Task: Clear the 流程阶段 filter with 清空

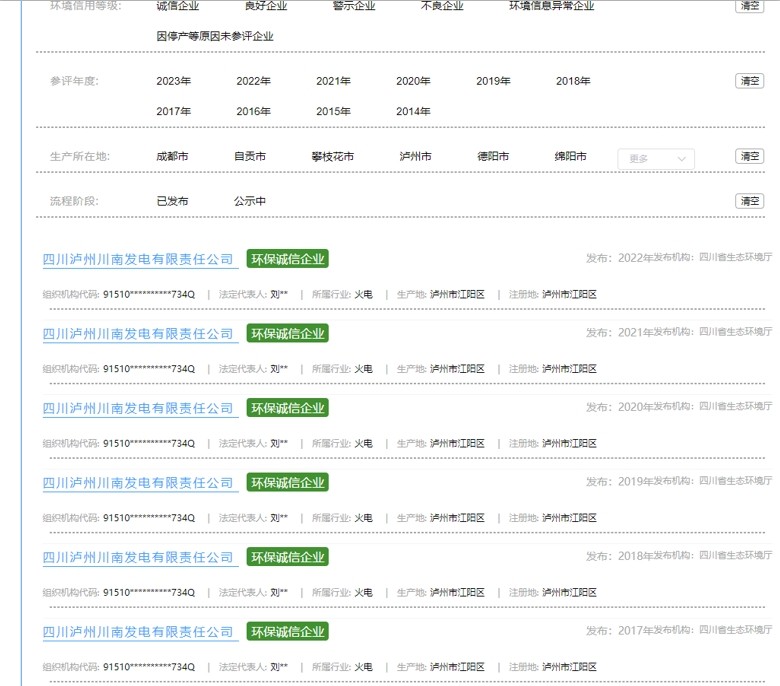Action: (750, 201)
